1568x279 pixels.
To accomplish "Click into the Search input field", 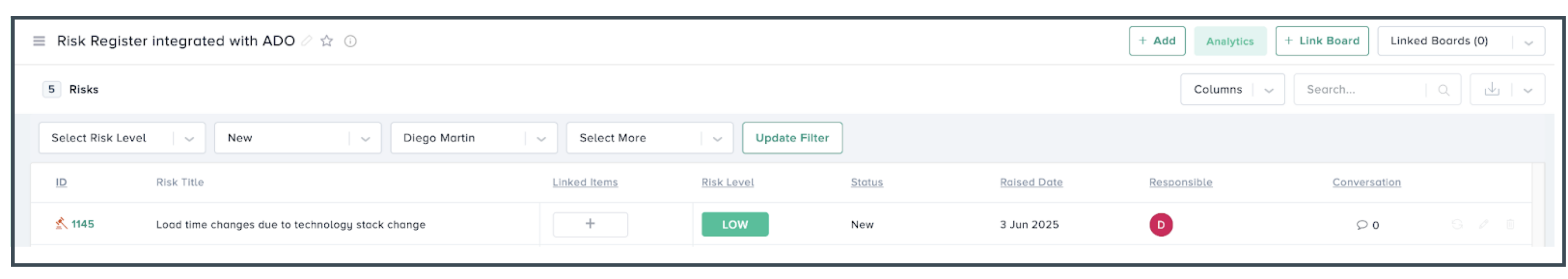I will pyautogui.click(x=1361, y=90).
